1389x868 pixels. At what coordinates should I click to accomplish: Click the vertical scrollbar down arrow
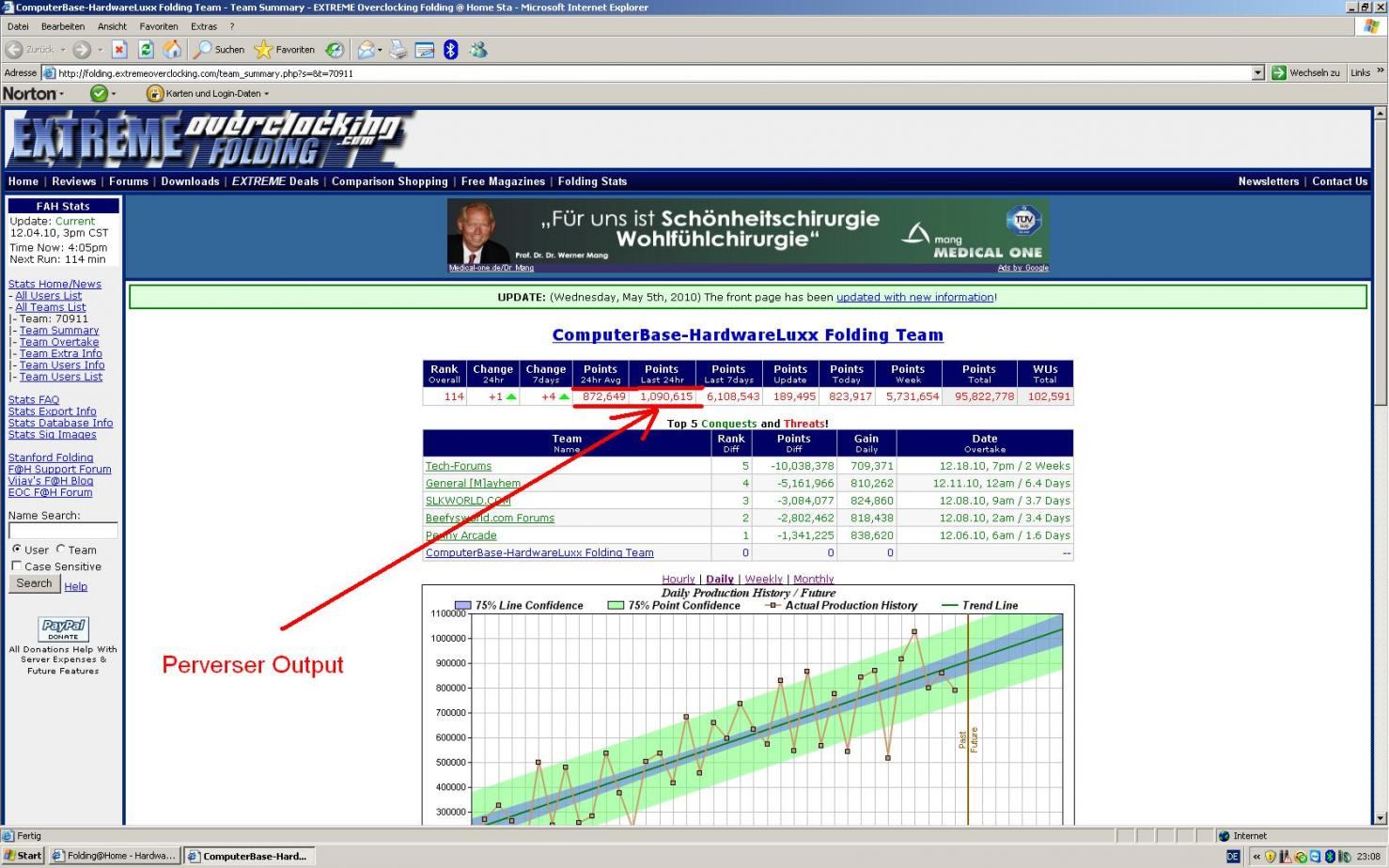tap(1381, 817)
